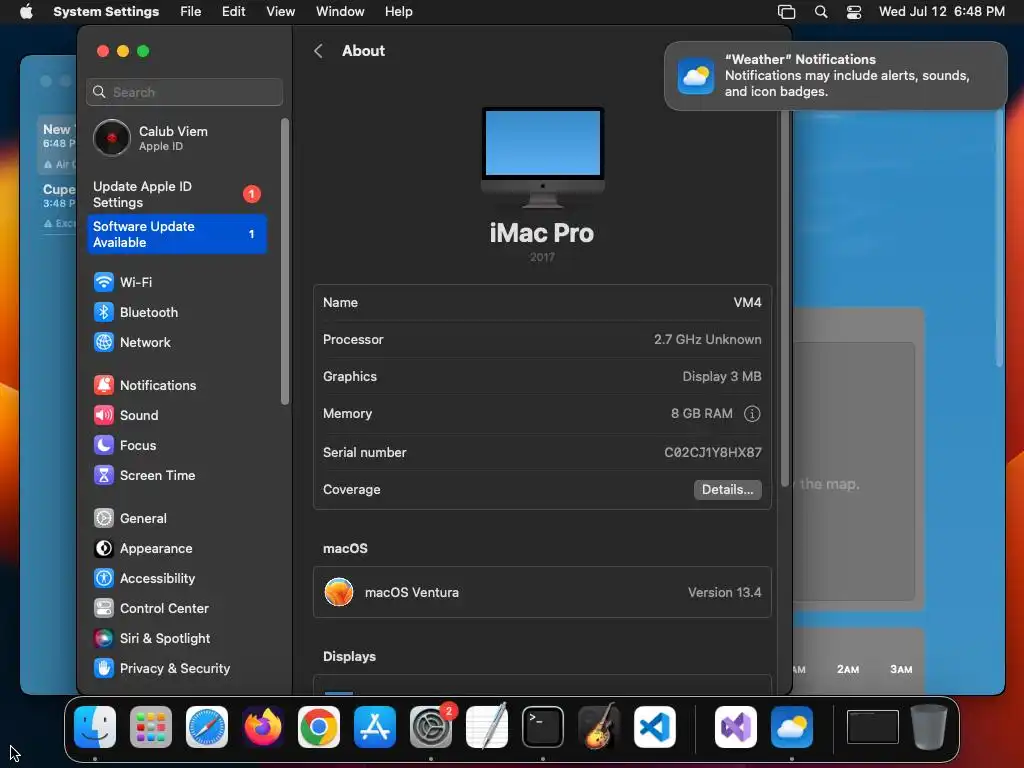1024x768 pixels.
Task: Open the Apple menu
Action: pos(26,12)
